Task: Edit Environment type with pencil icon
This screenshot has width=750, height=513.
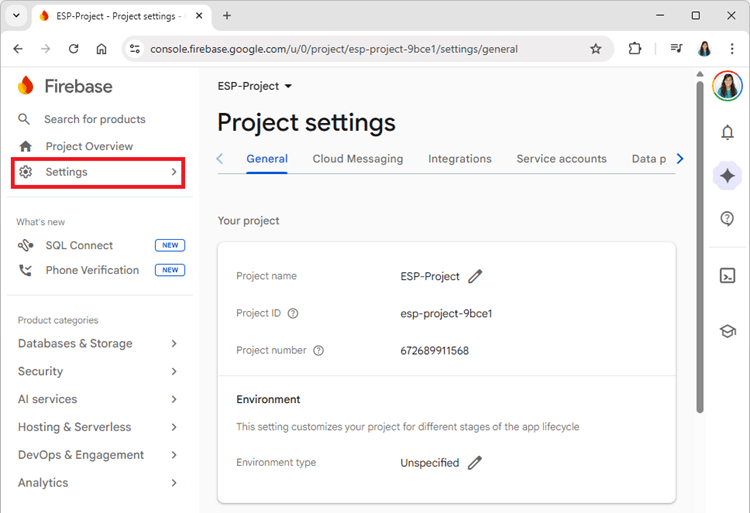Action: (474, 463)
